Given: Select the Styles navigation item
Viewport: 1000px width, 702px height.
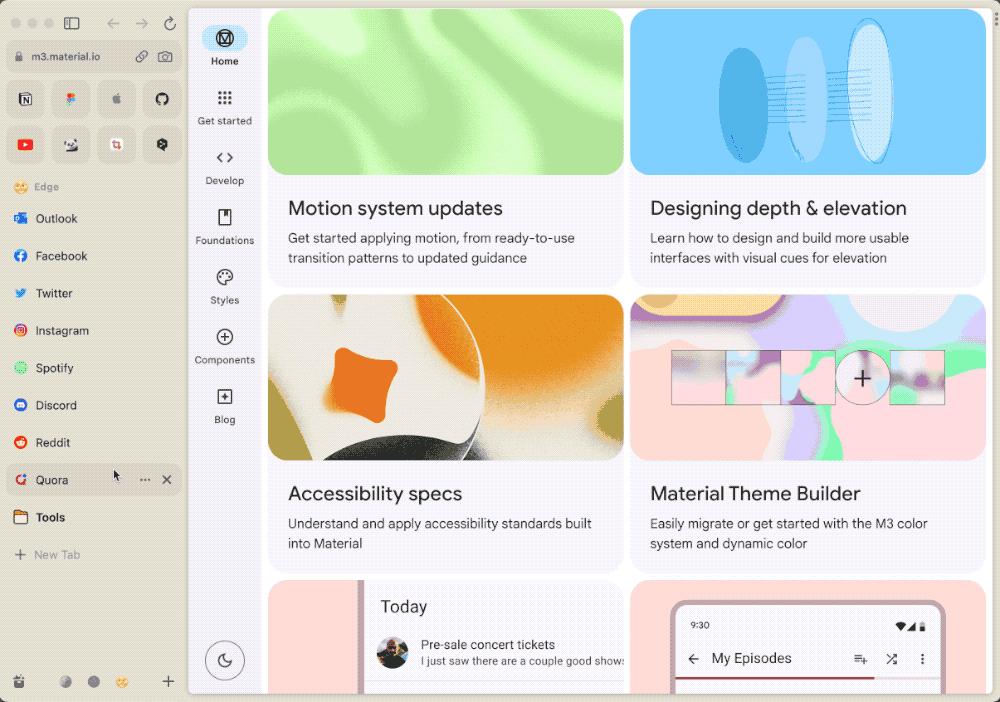Looking at the screenshot, I should (224, 286).
